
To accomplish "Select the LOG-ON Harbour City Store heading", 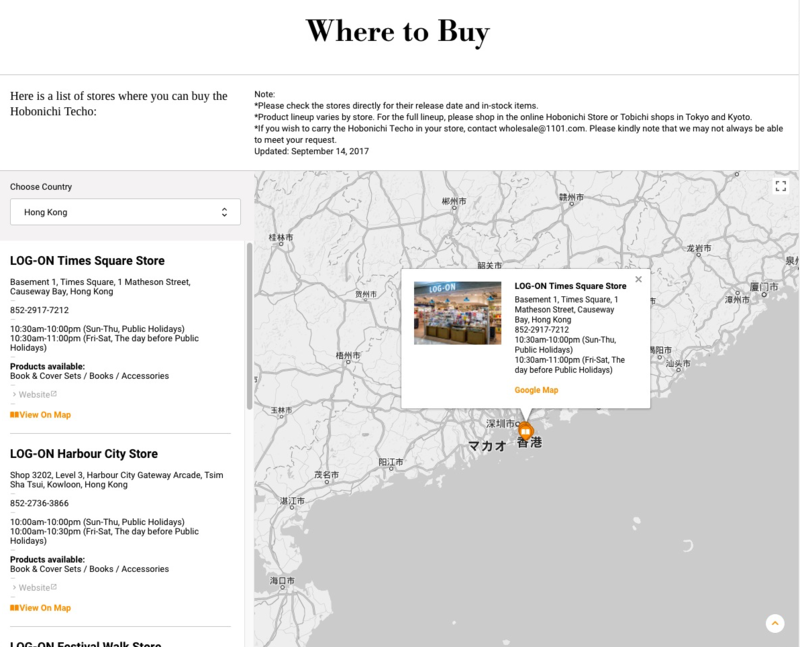I will click(84, 454).
